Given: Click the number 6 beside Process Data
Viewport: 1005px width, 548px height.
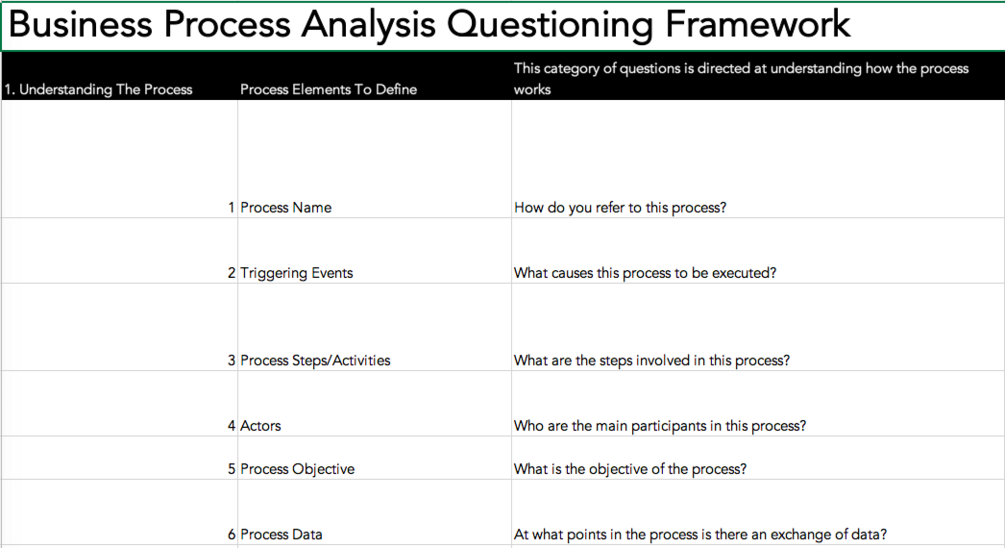Looking at the screenshot, I should (231, 534).
